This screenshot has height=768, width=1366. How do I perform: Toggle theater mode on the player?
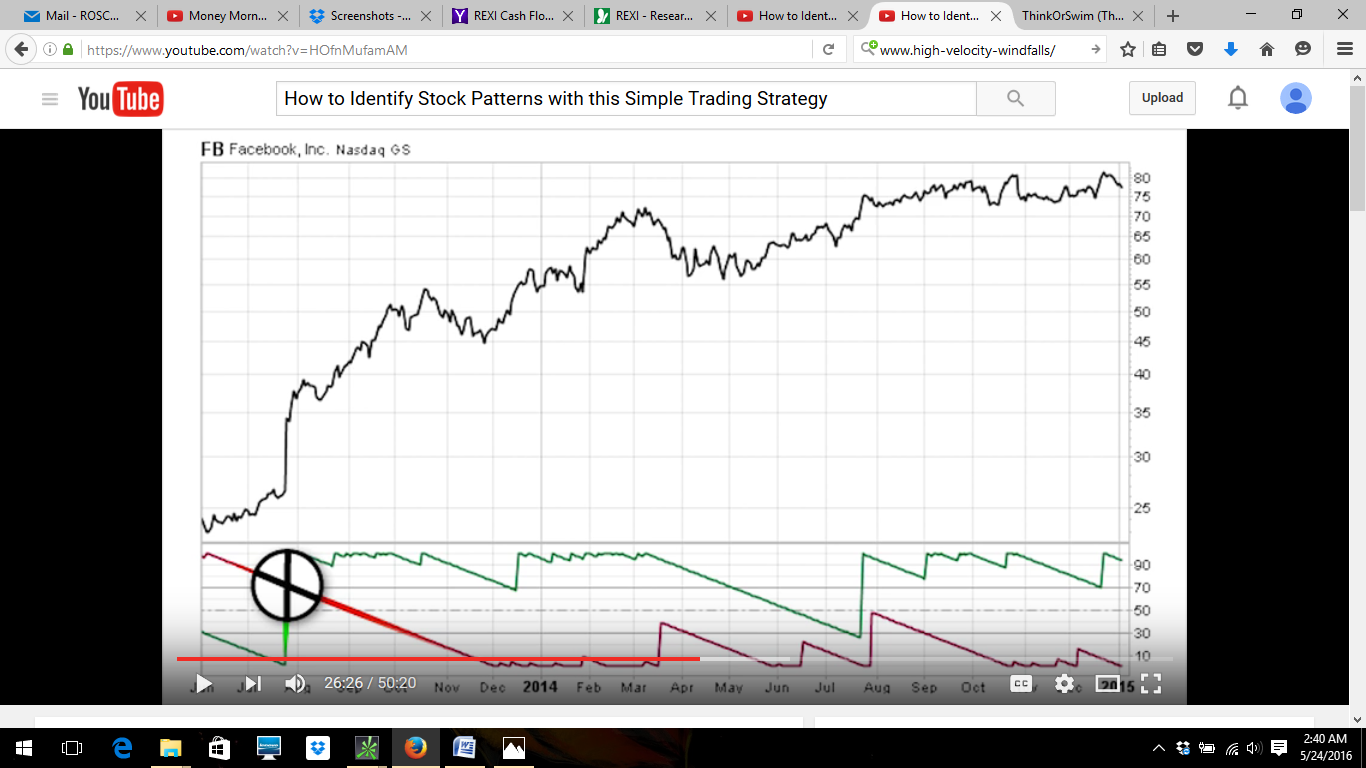(1108, 684)
